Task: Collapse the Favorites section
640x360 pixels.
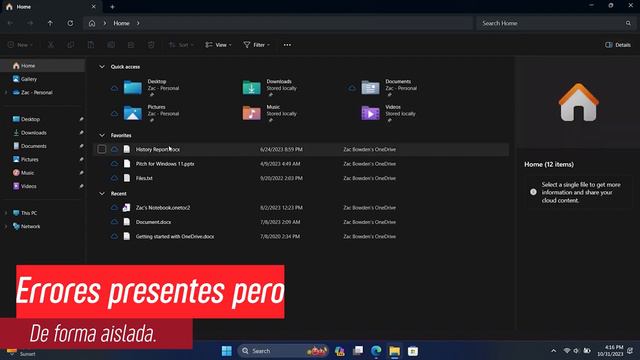Action: tap(102, 135)
